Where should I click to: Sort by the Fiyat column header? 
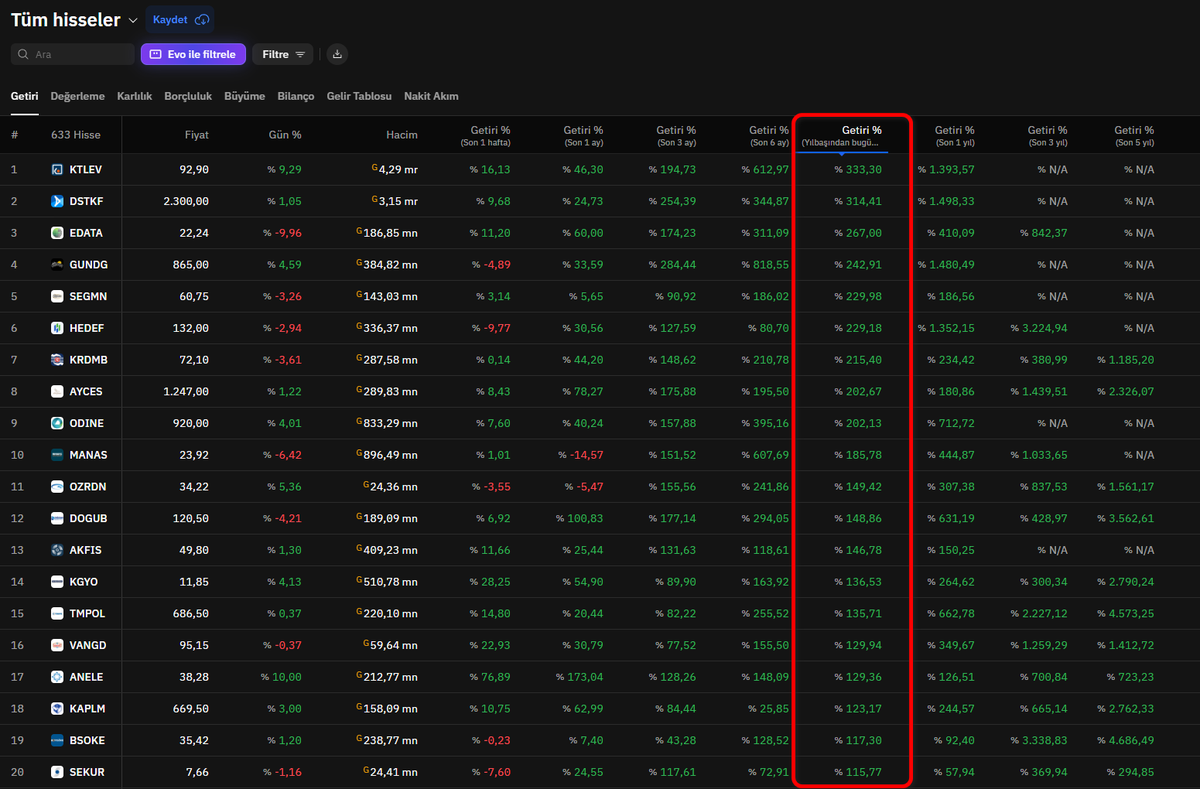pyautogui.click(x=197, y=135)
